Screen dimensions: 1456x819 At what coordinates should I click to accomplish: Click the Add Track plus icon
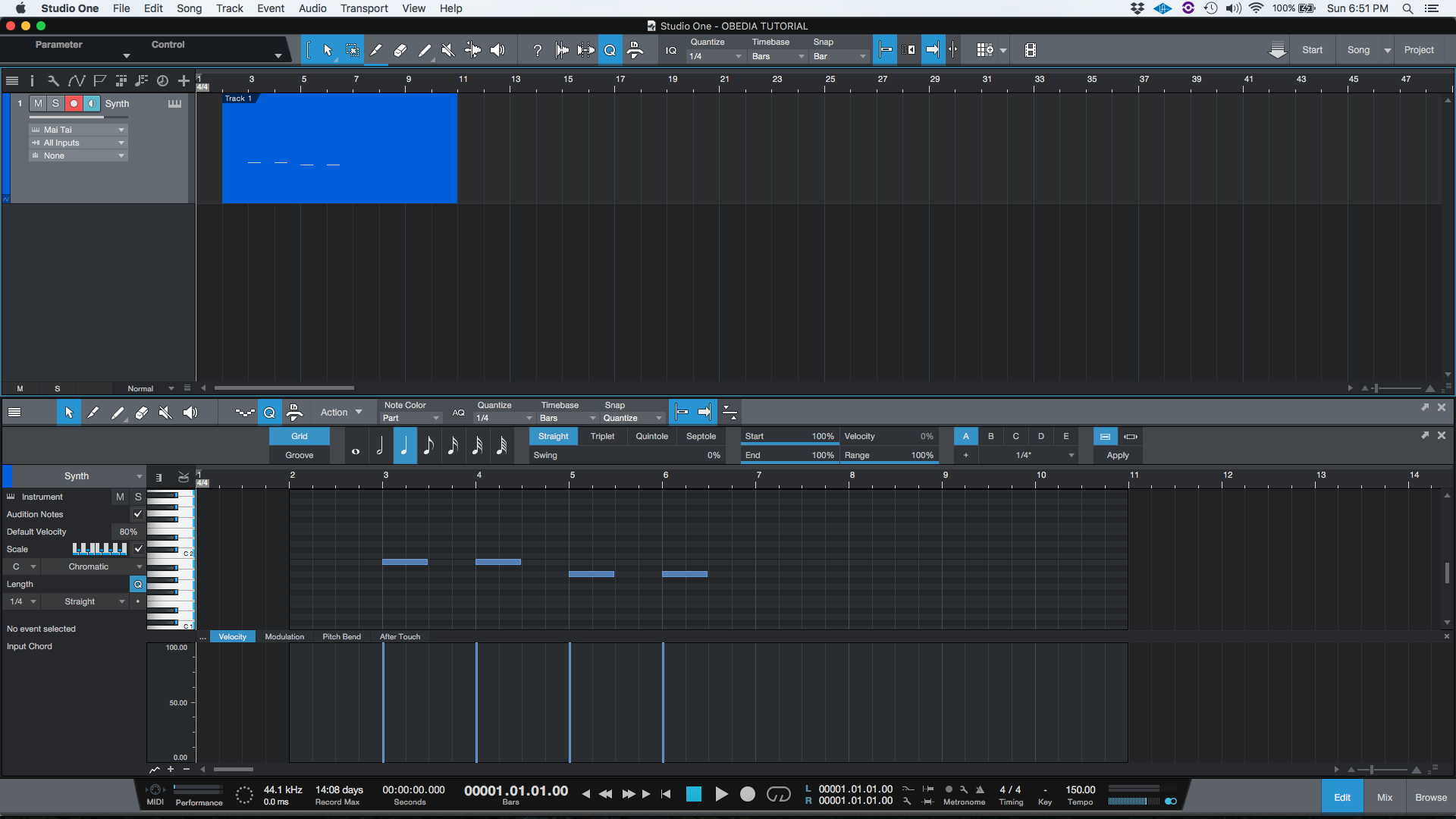point(184,80)
